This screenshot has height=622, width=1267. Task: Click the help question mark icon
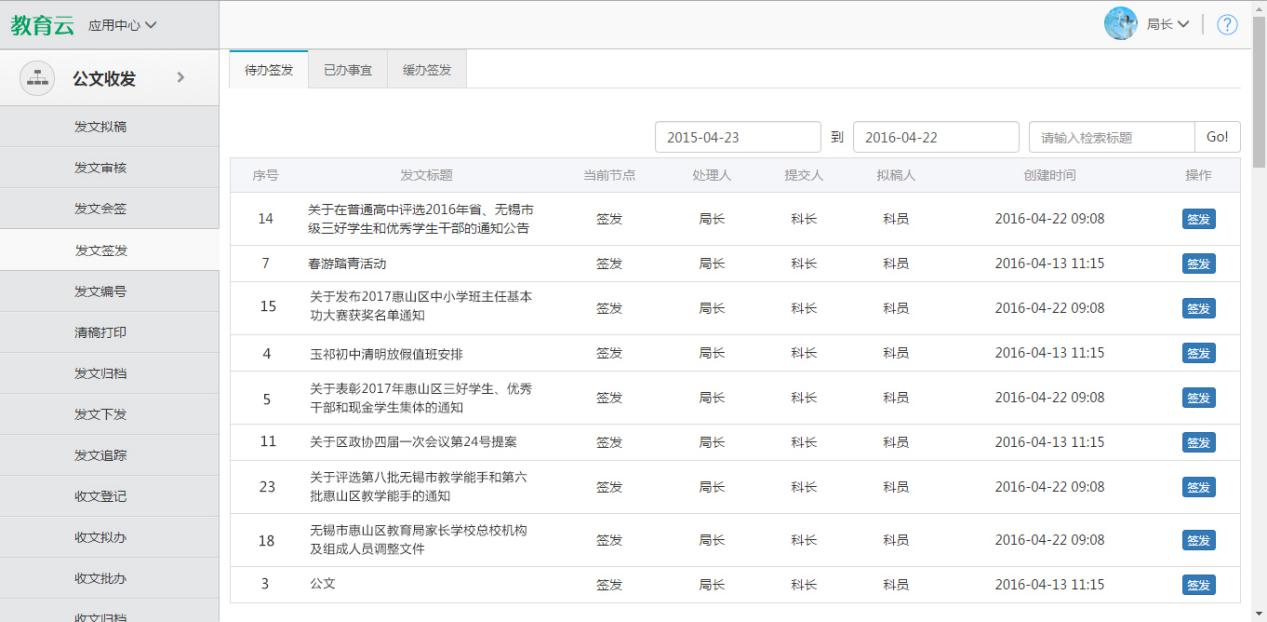point(1227,25)
